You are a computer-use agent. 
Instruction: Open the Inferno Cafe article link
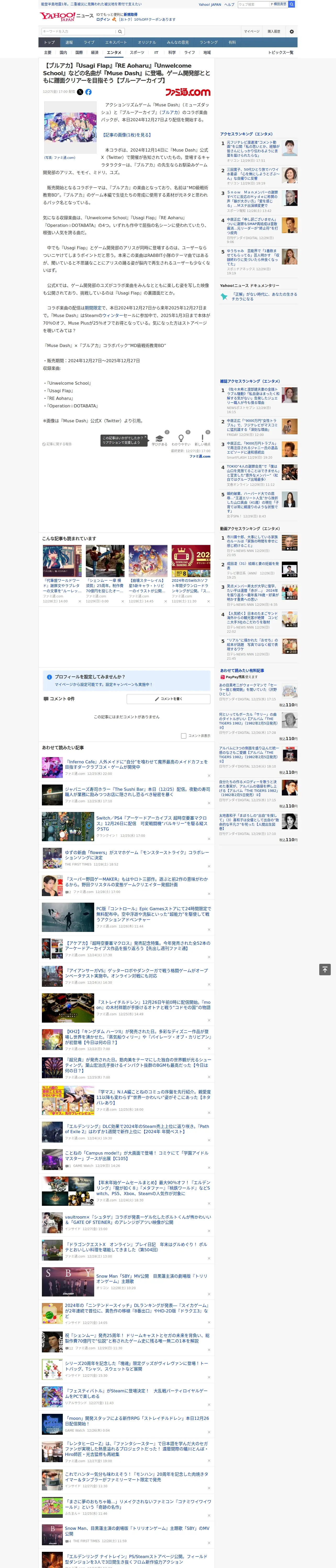[x=137, y=764]
